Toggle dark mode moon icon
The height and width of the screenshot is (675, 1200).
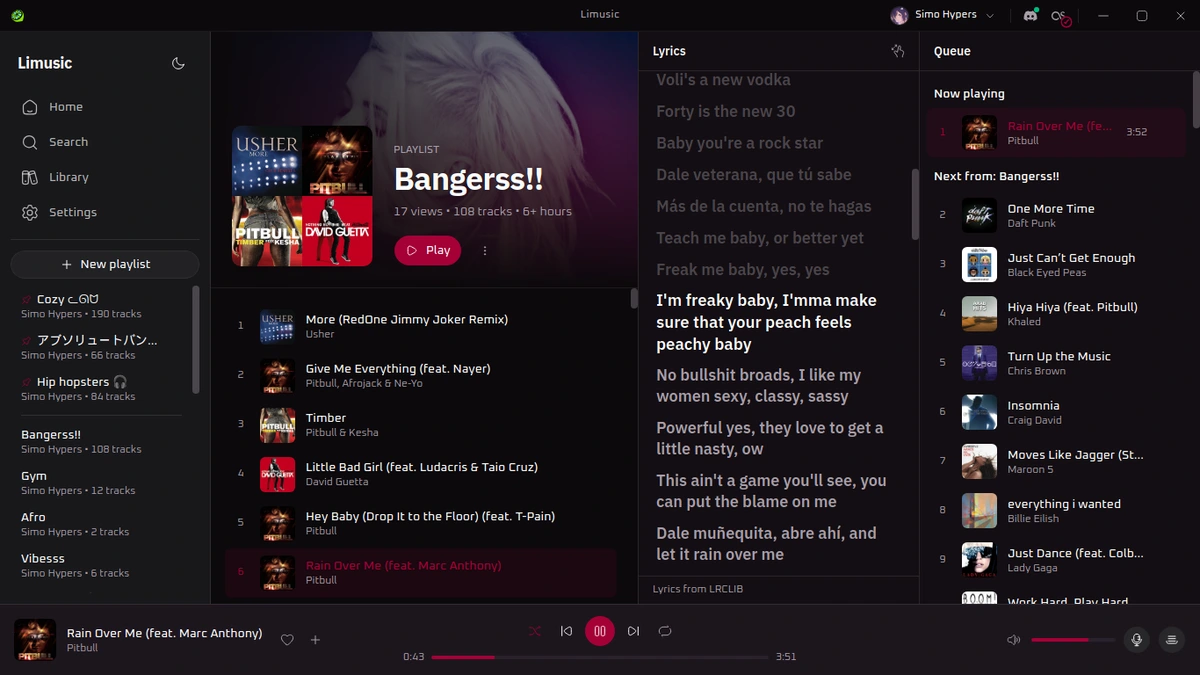[178, 63]
